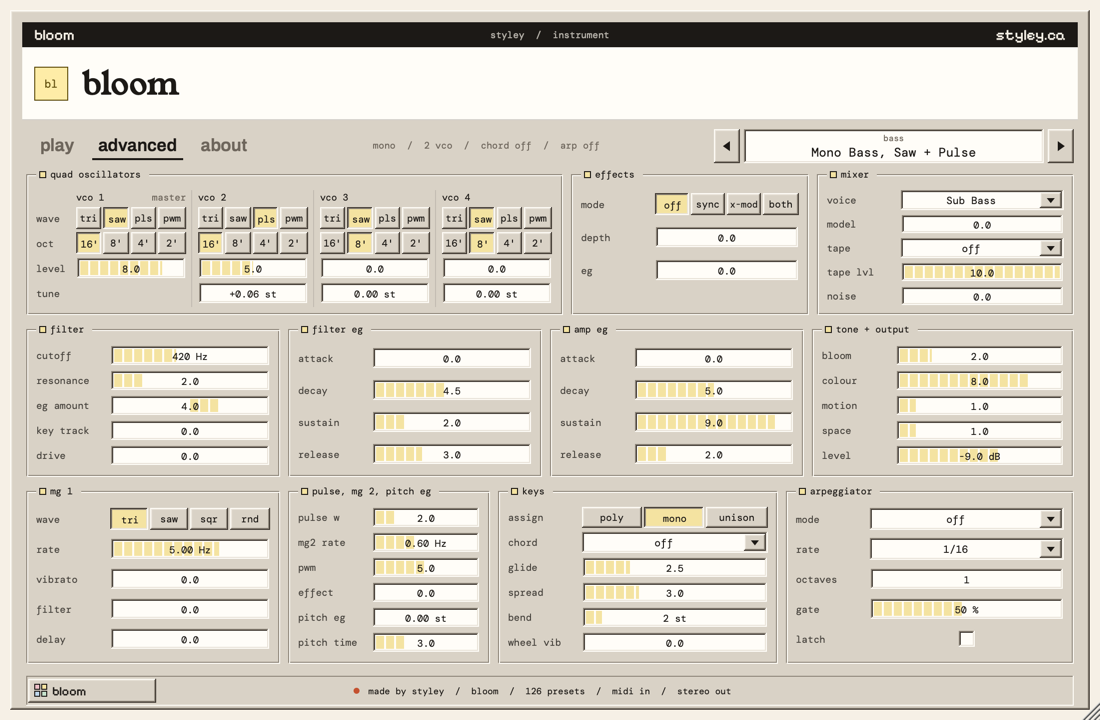Set vco 3 octave to 4'

(x=387, y=244)
